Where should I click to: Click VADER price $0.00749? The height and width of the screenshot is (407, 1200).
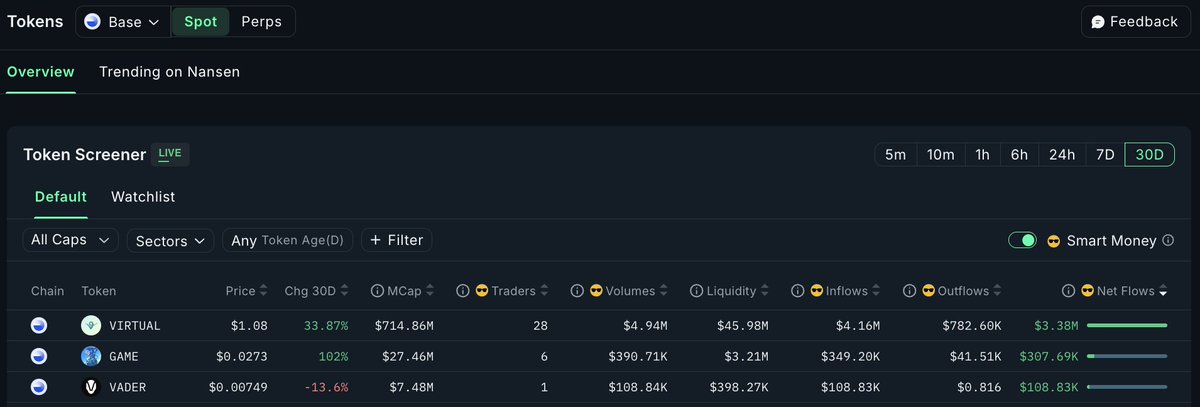(x=238, y=387)
